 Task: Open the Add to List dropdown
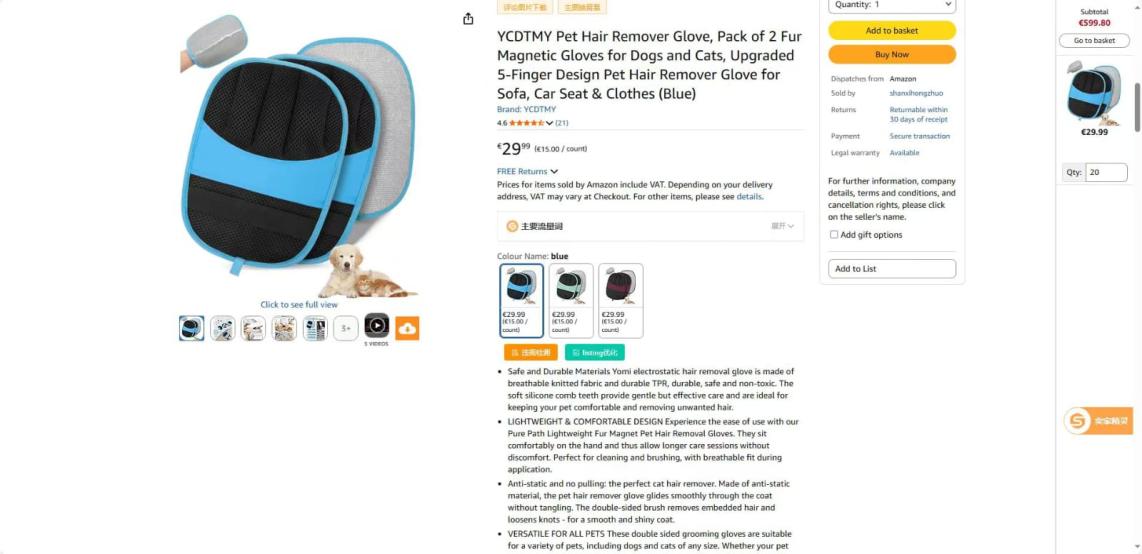pyautogui.click(x=892, y=269)
